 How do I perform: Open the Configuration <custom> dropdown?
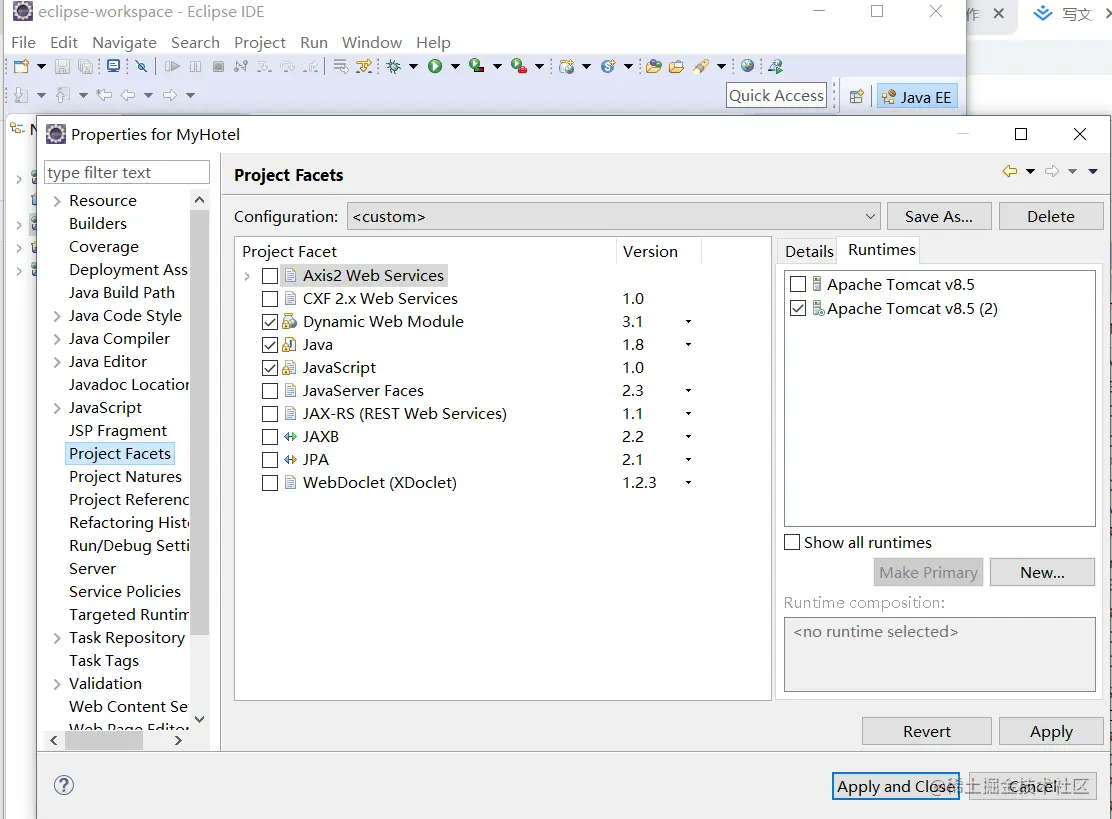pos(613,216)
